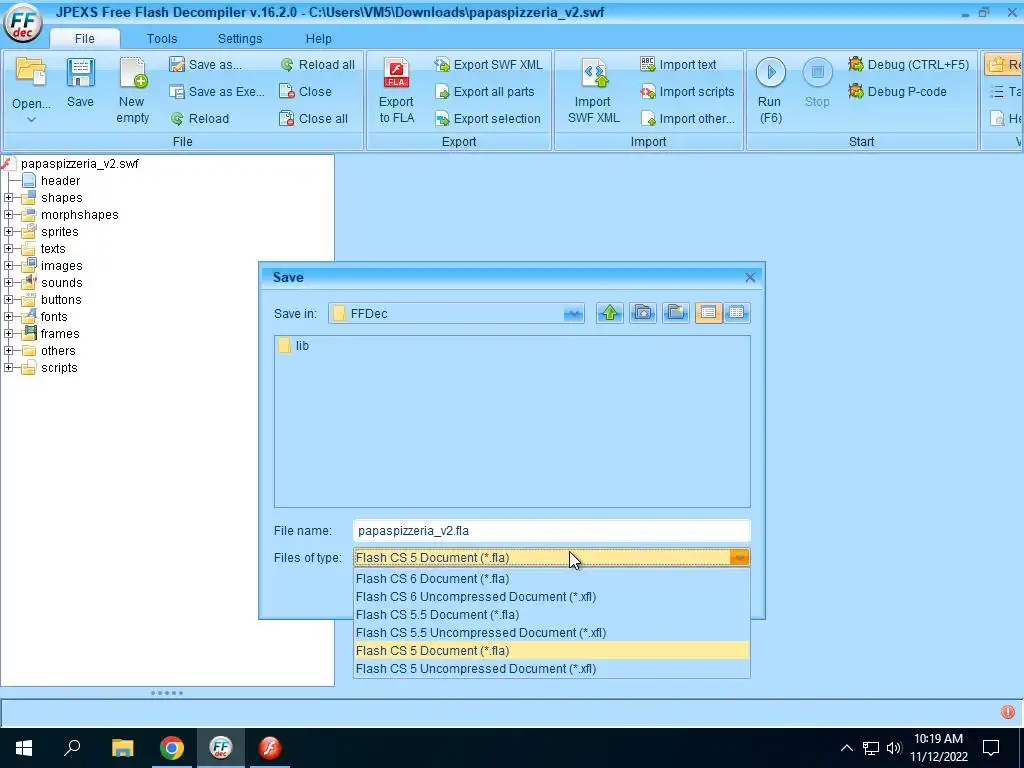Reload the current SWF file
This screenshot has width=1024, height=768.
[x=200, y=118]
